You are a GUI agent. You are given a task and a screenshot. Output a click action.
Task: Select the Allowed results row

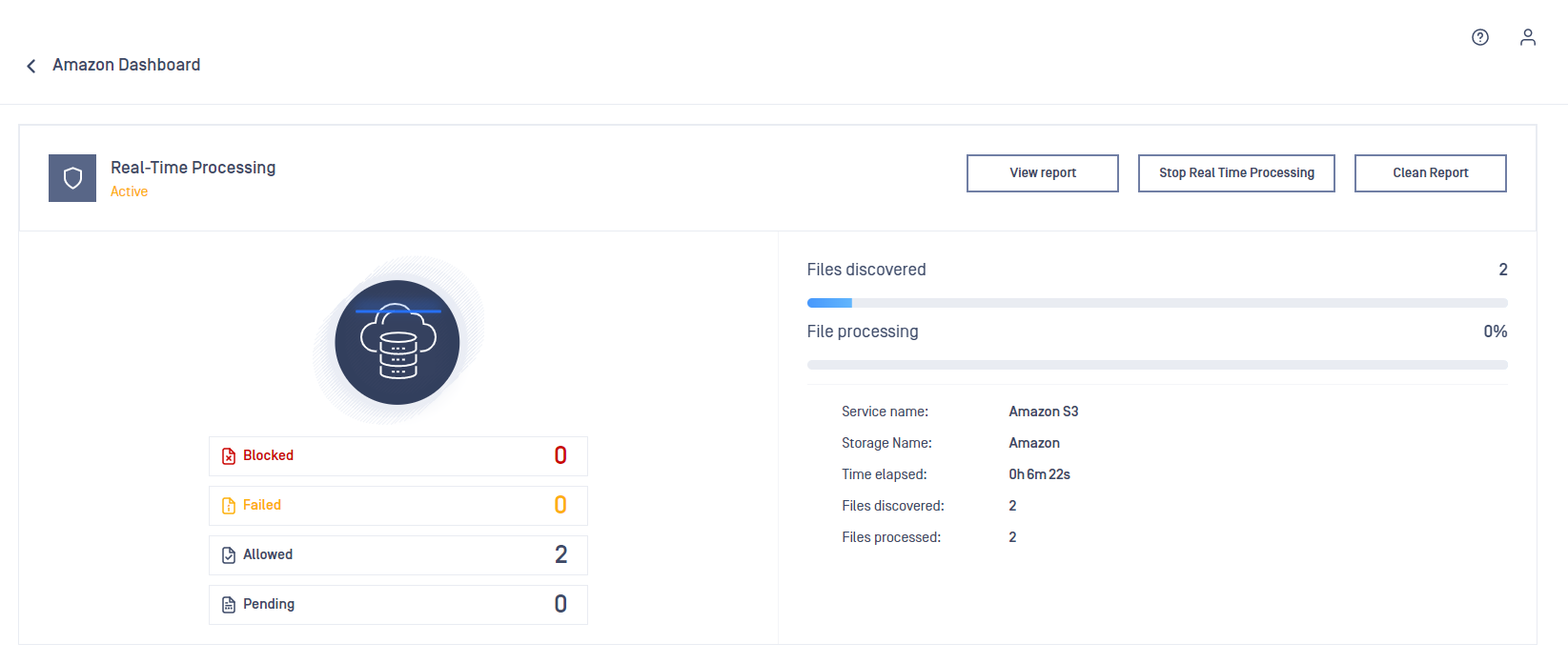(398, 555)
